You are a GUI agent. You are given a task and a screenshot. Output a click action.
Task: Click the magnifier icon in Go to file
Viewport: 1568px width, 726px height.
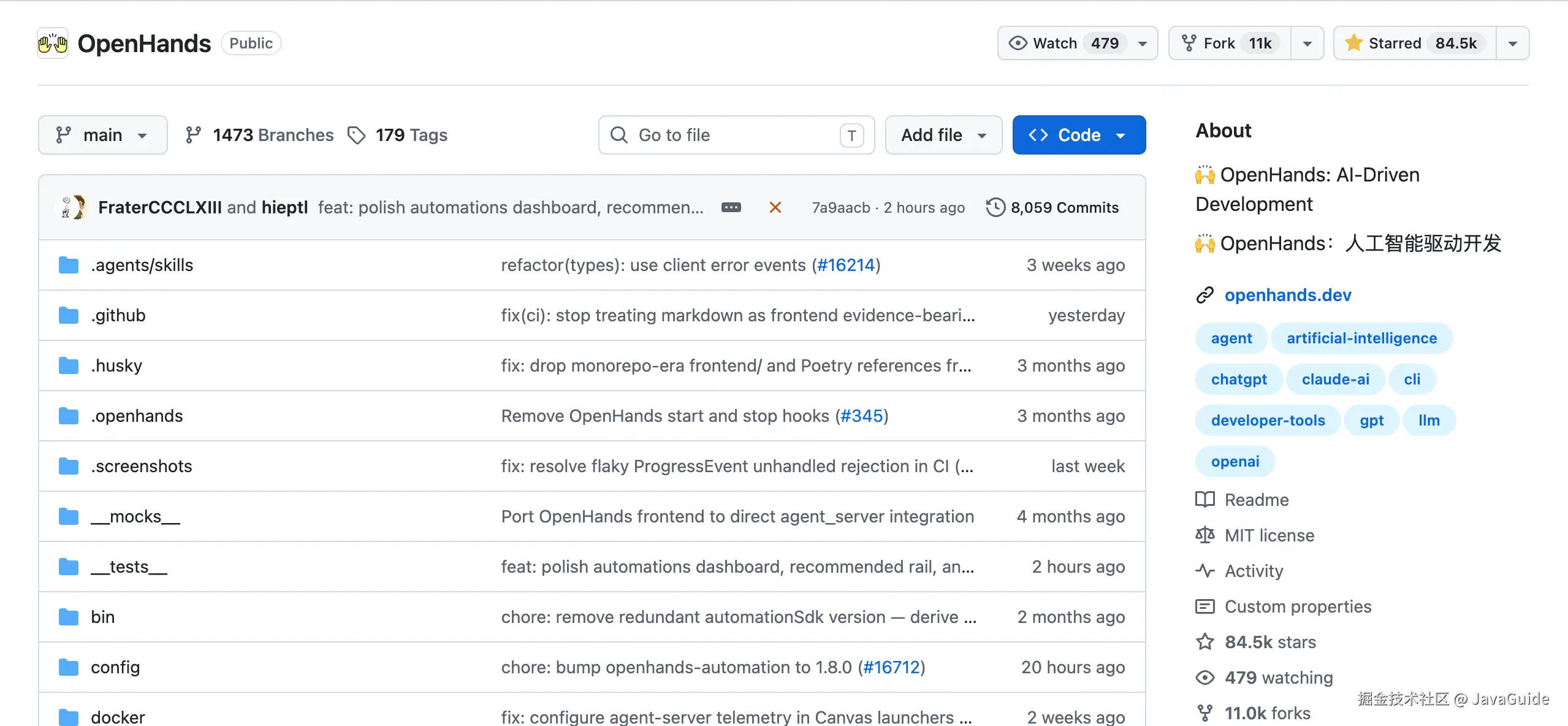619,135
